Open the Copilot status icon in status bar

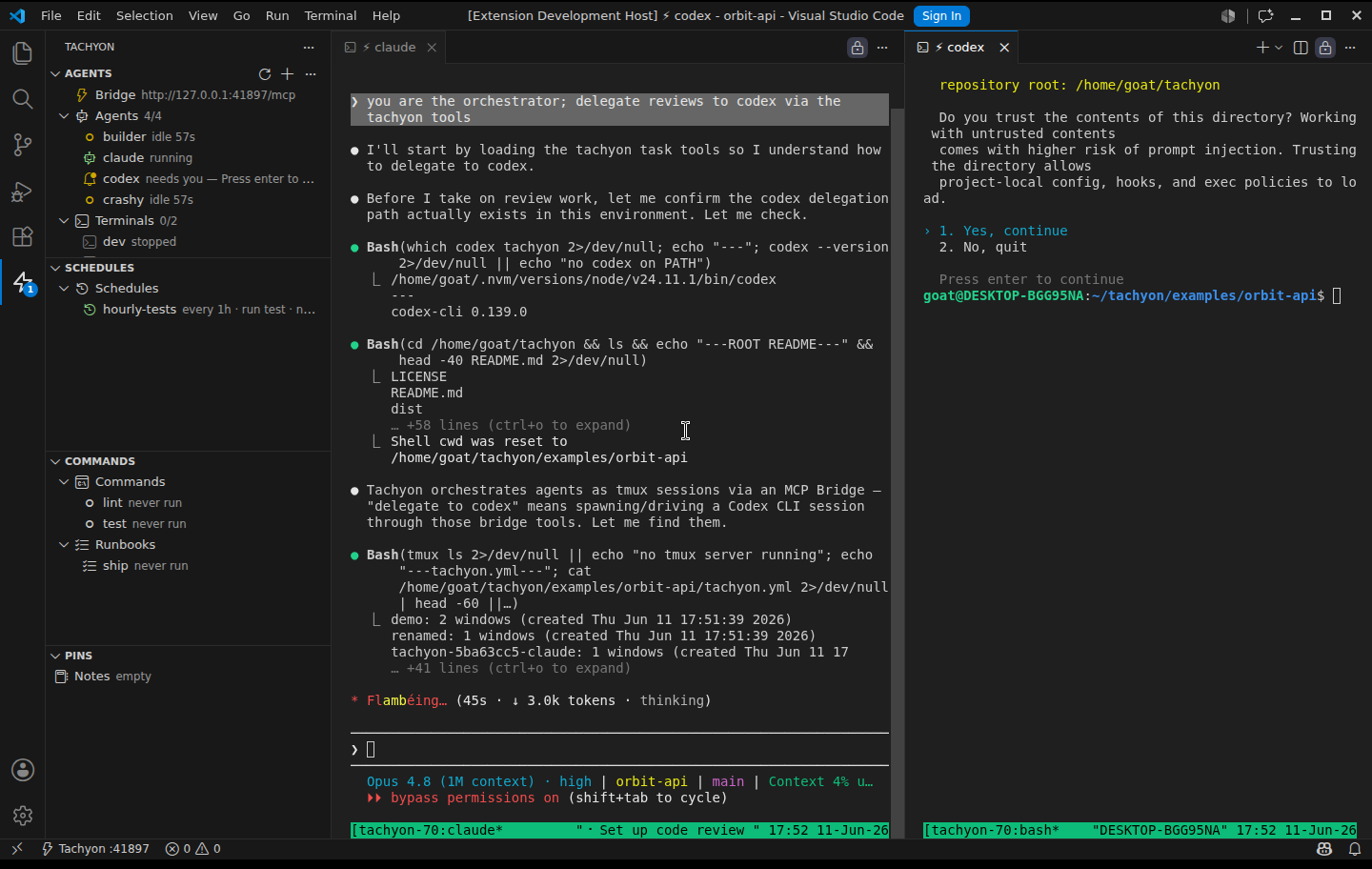1323,848
